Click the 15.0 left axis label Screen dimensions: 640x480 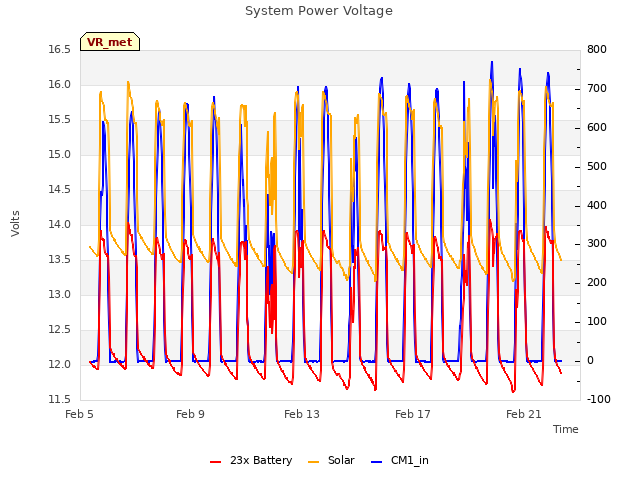60,155
